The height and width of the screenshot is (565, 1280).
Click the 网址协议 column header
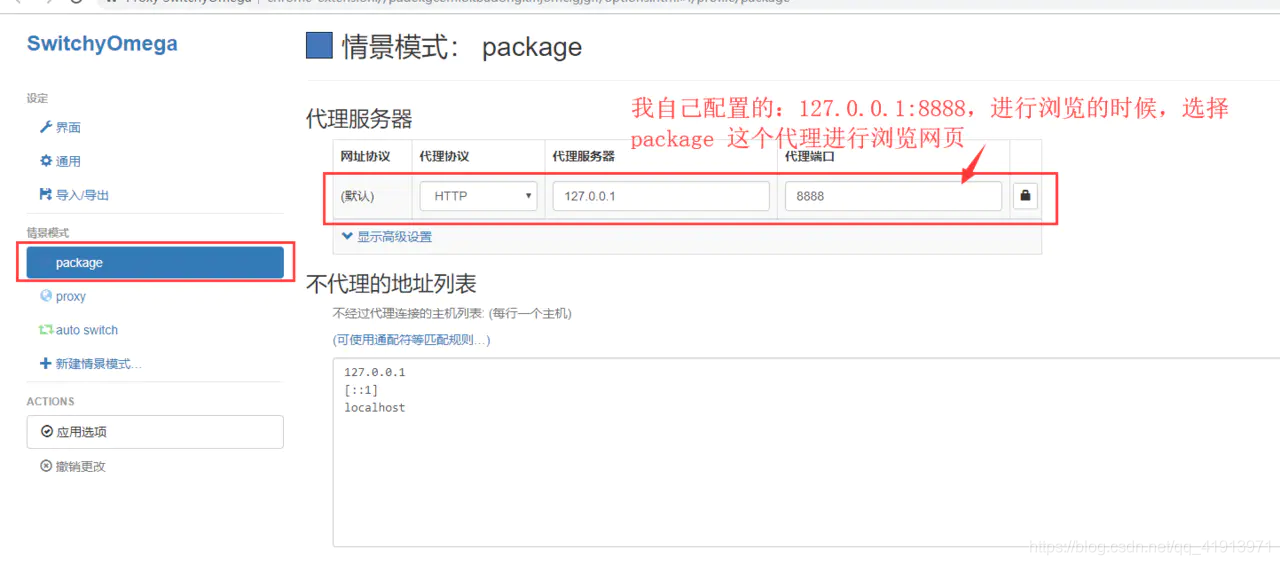(364, 157)
